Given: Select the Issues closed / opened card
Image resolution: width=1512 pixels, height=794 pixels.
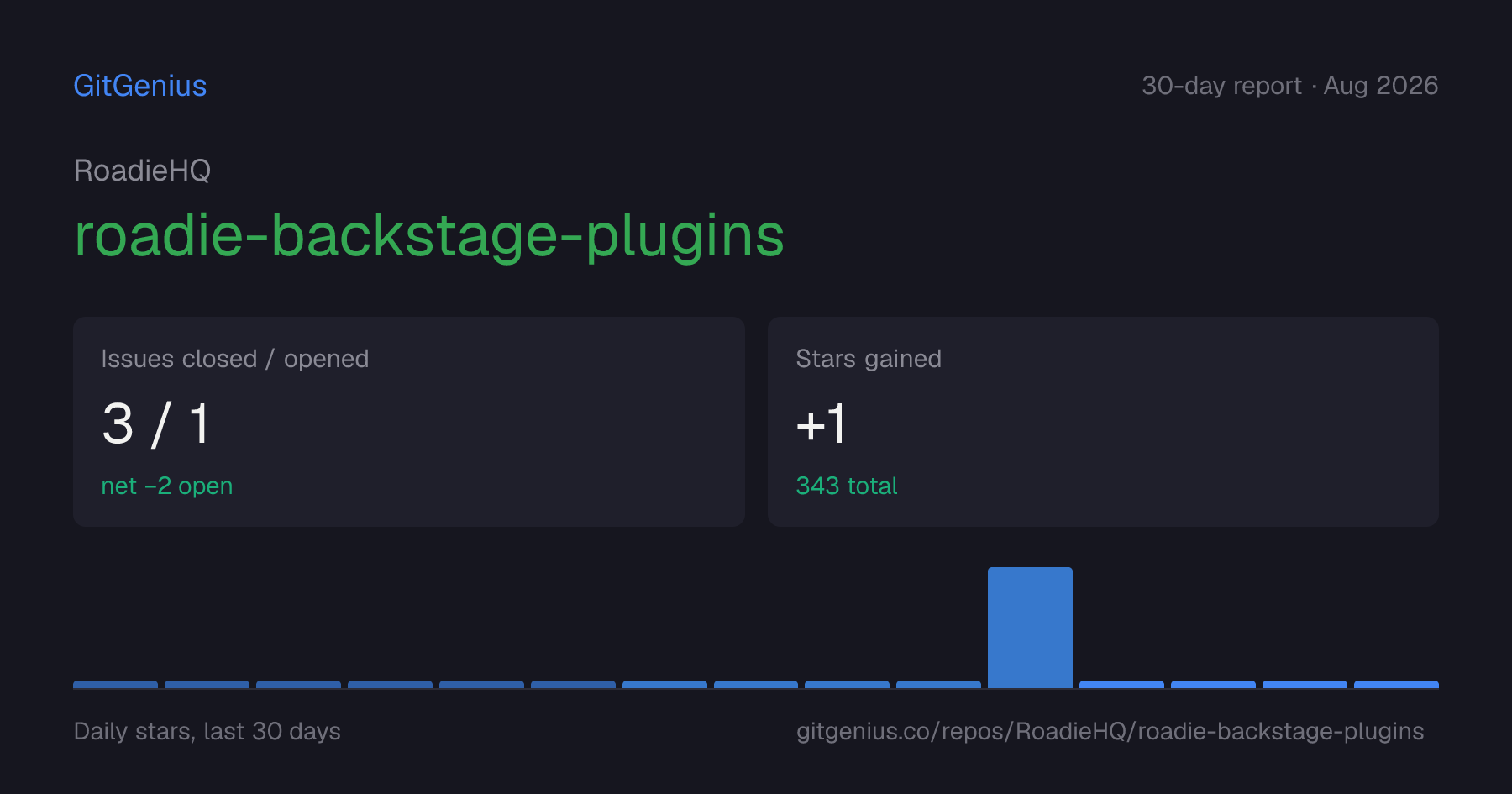Looking at the screenshot, I should pyautogui.click(x=409, y=422).
